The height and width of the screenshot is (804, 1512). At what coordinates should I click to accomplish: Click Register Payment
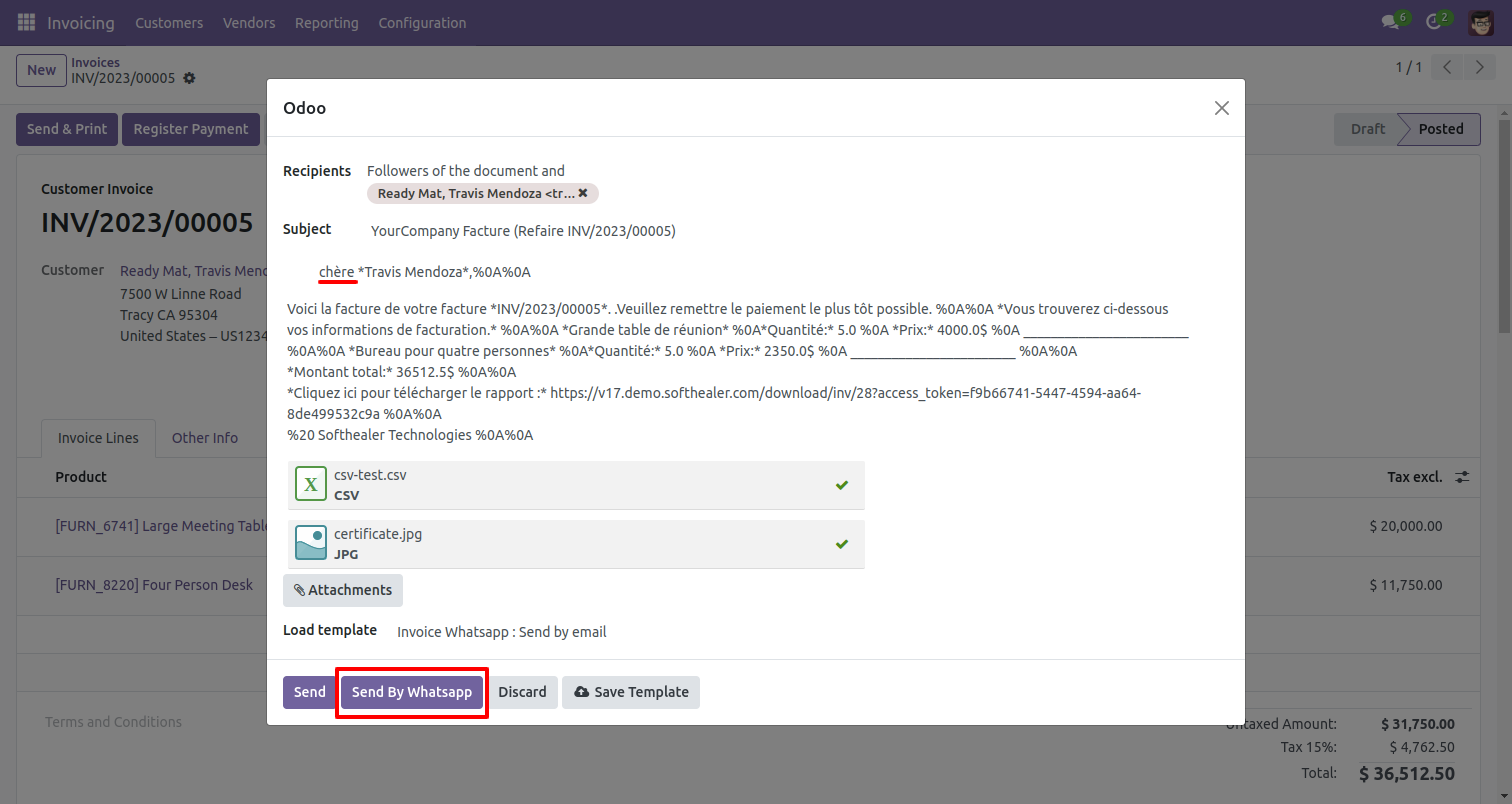pyautogui.click(x=191, y=129)
